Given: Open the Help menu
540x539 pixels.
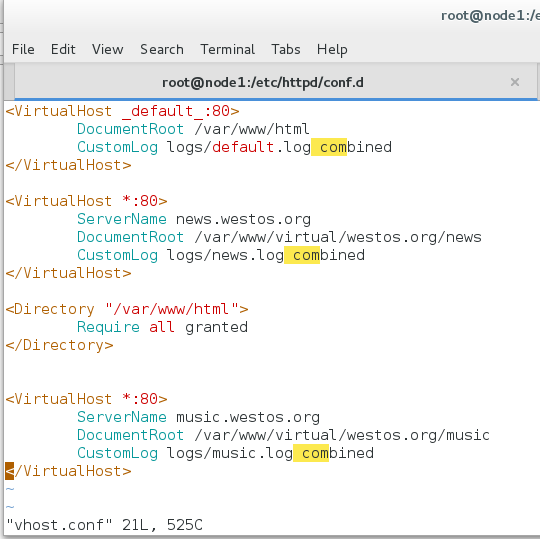Looking at the screenshot, I should click(x=332, y=50).
